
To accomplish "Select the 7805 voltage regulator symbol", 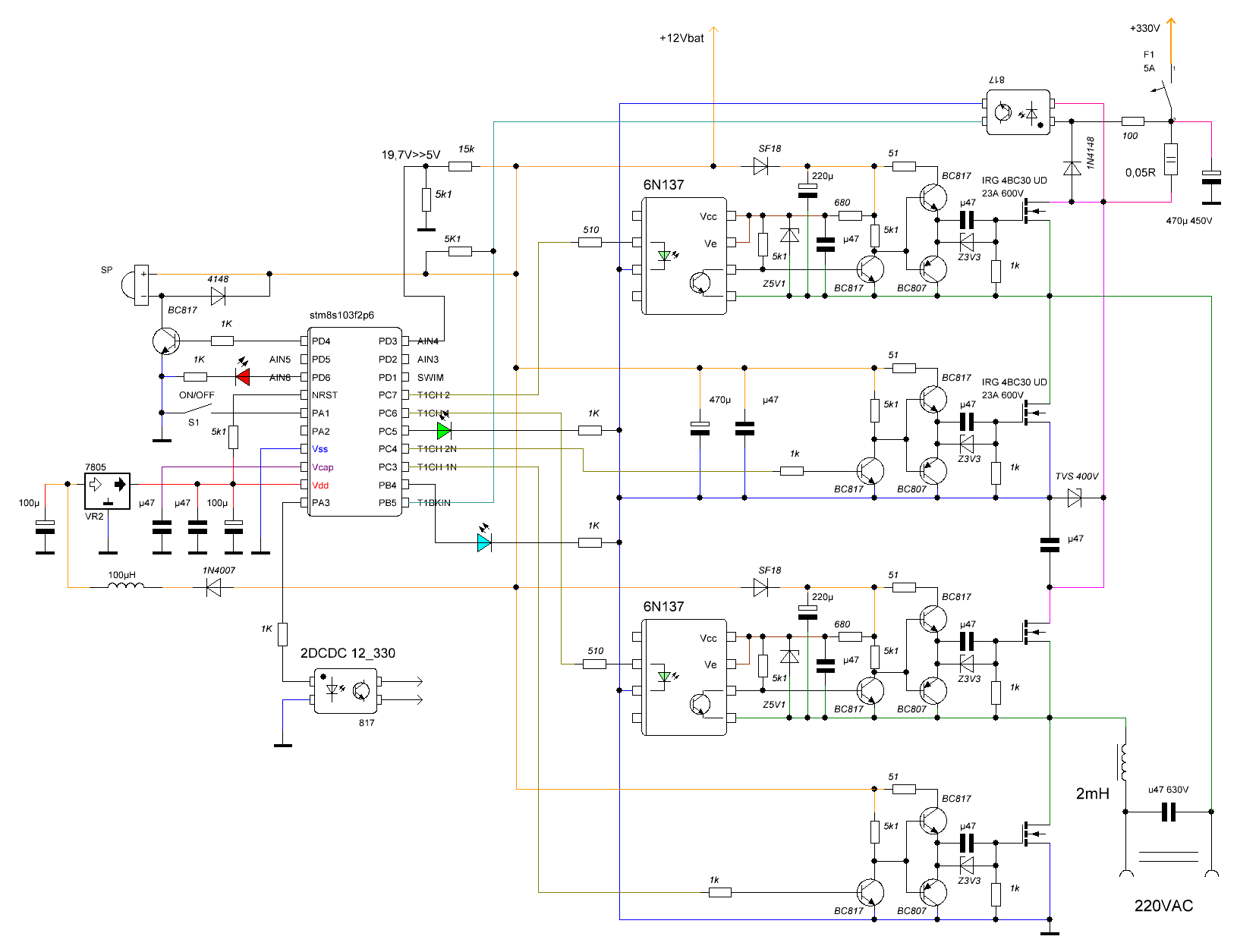I will (107, 491).
